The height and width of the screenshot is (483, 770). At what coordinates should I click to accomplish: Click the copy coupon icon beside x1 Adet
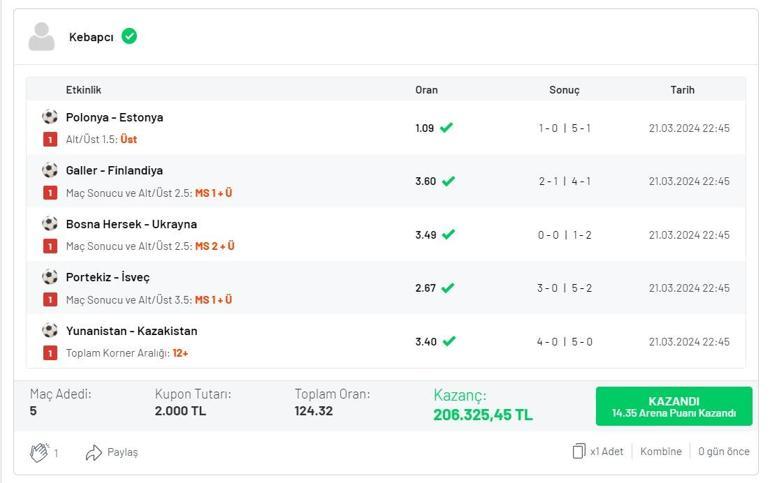coord(578,451)
